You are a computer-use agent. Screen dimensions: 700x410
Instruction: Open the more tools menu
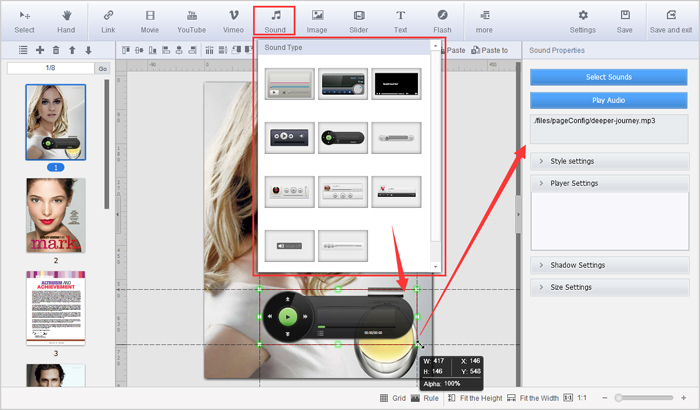[x=484, y=21]
